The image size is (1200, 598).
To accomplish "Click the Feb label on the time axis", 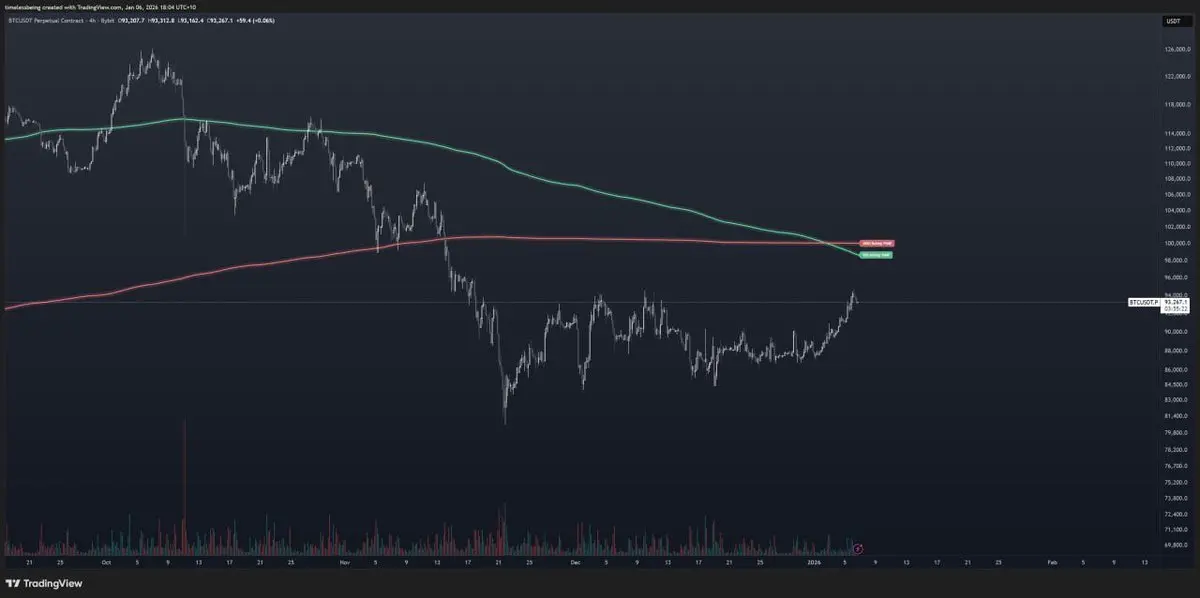I will click(x=1052, y=563).
